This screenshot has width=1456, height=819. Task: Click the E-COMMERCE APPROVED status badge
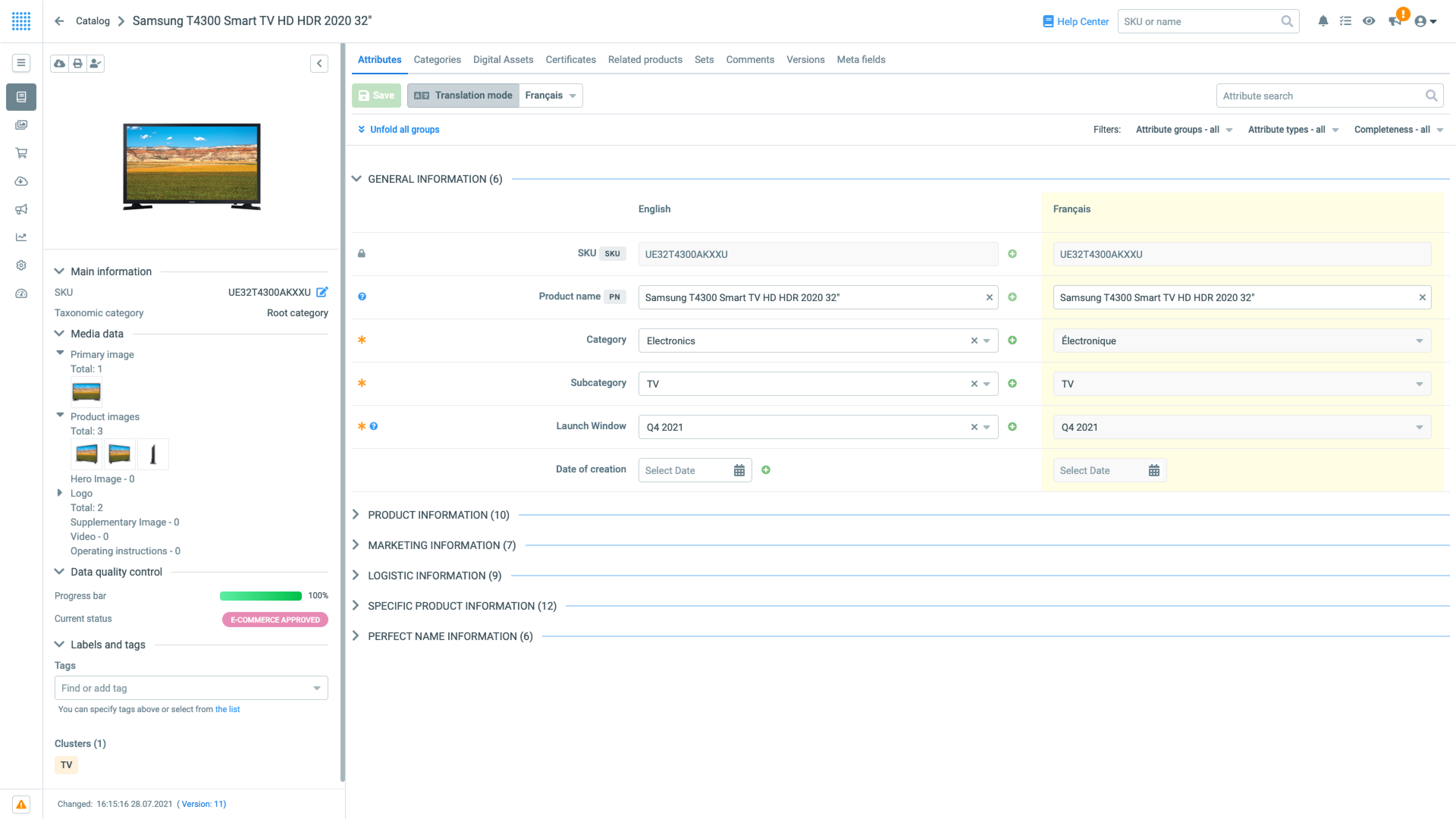(275, 620)
